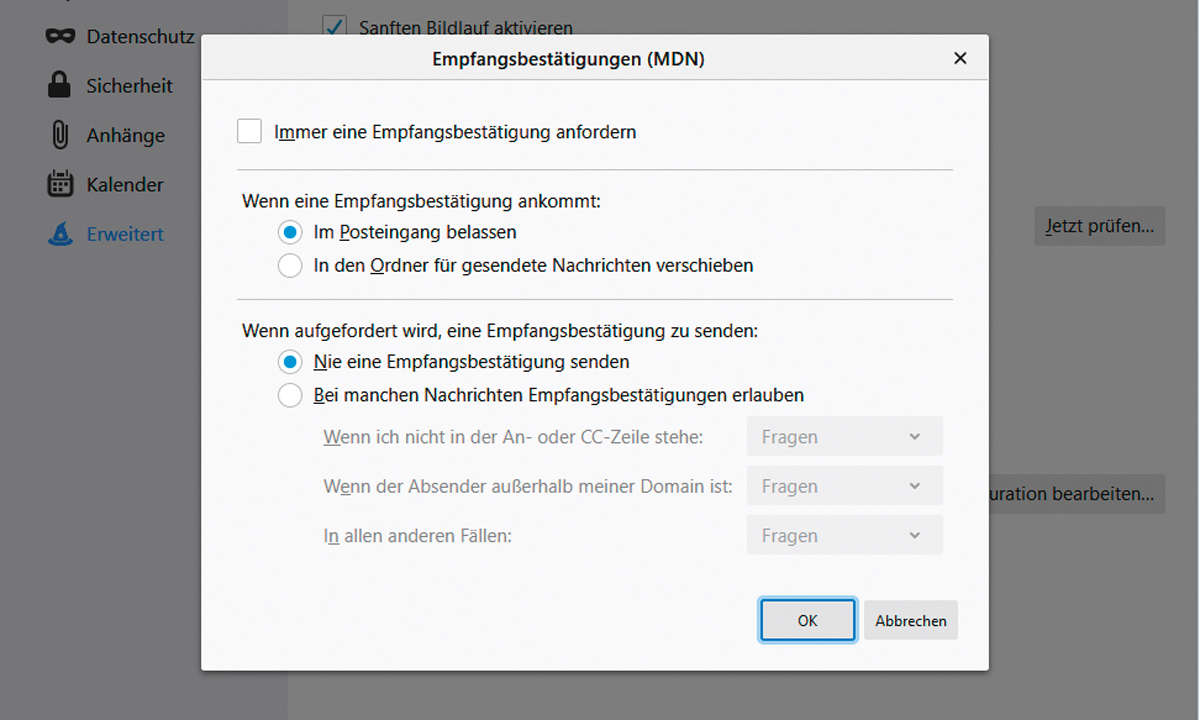Click the Abbrechen button
This screenshot has width=1200, height=720.
tap(911, 620)
